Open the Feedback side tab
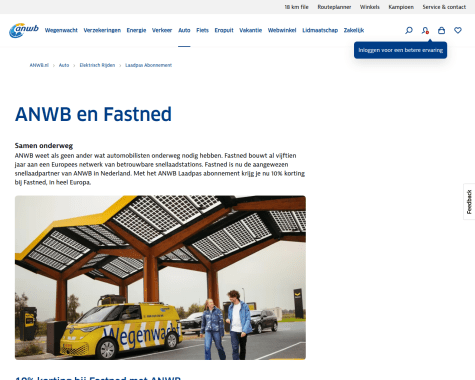Screen dimensions: 475x380 [x=469, y=202]
